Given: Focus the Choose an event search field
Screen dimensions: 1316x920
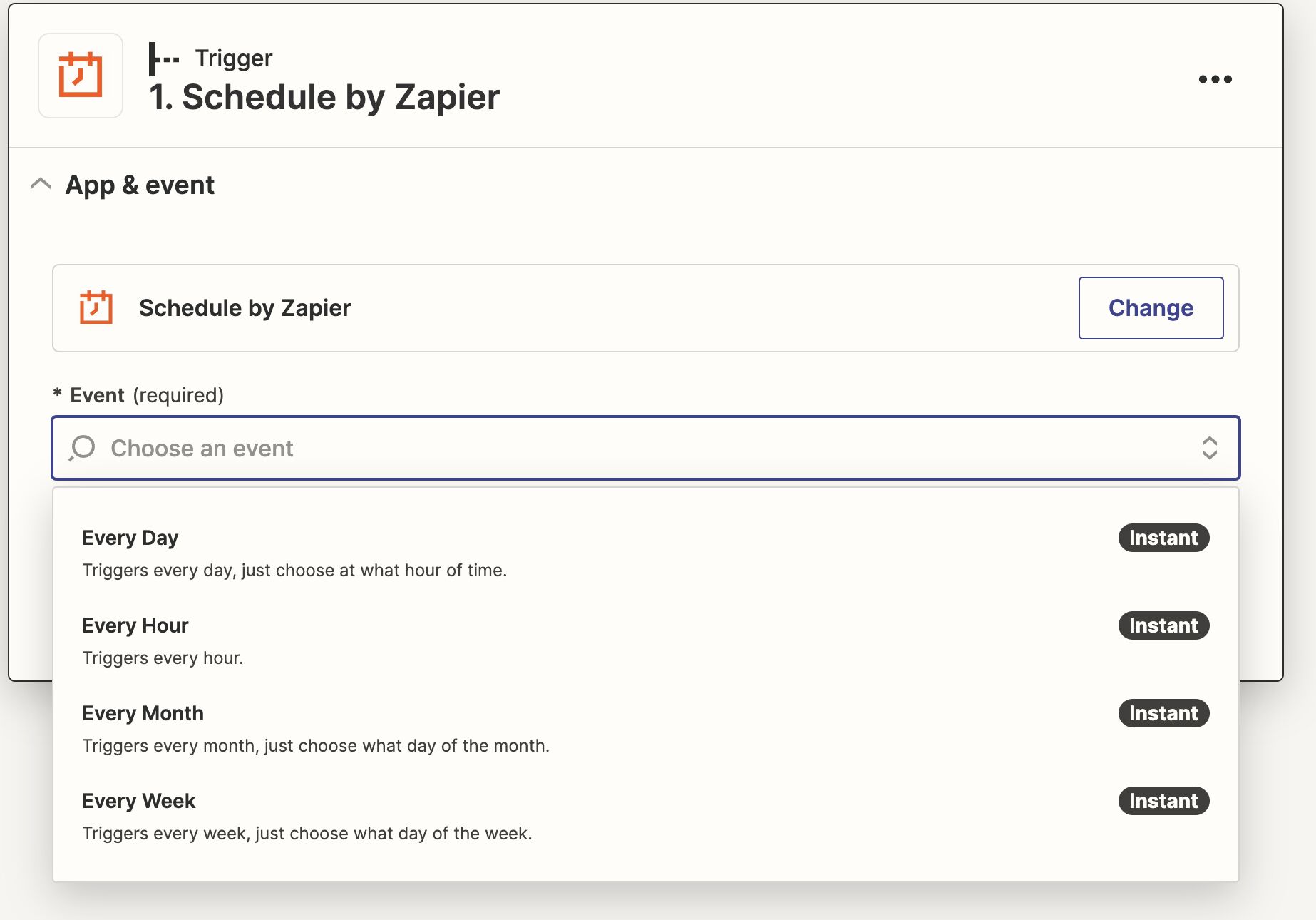Looking at the screenshot, I should 646,448.
